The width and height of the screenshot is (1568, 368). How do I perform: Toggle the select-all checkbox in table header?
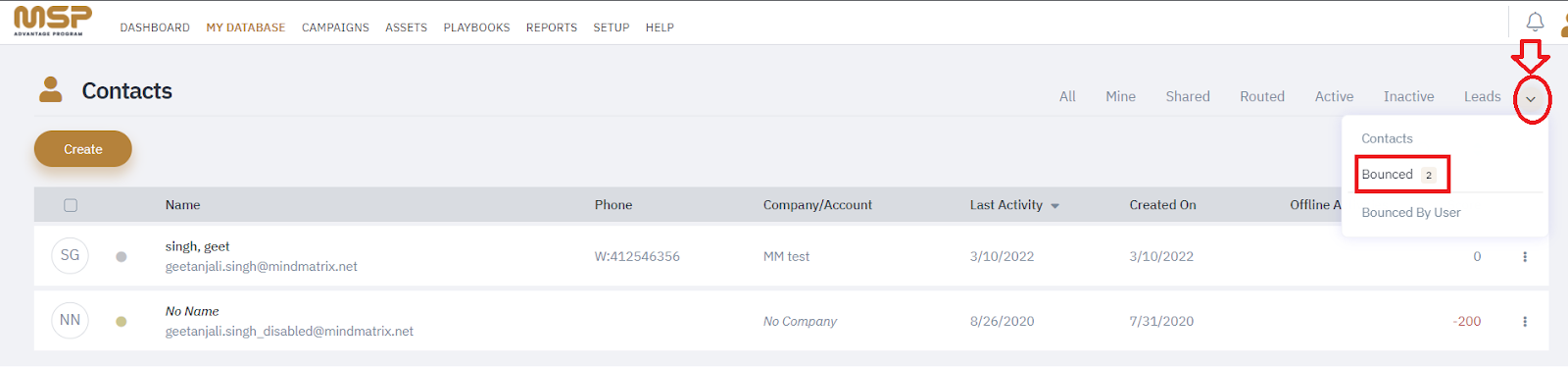click(x=71, y=205)
